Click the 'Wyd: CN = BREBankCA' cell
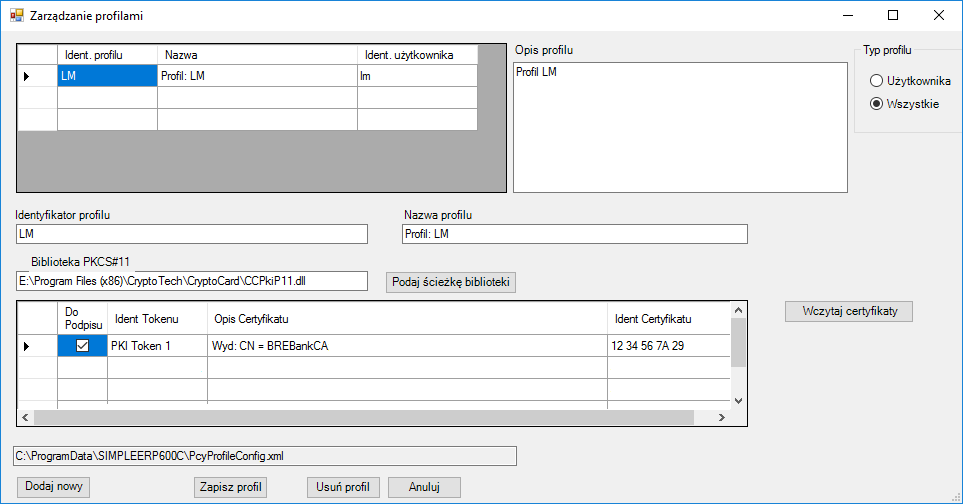The width and height of the screenshot is (964, 504). (x=408, y=346)
